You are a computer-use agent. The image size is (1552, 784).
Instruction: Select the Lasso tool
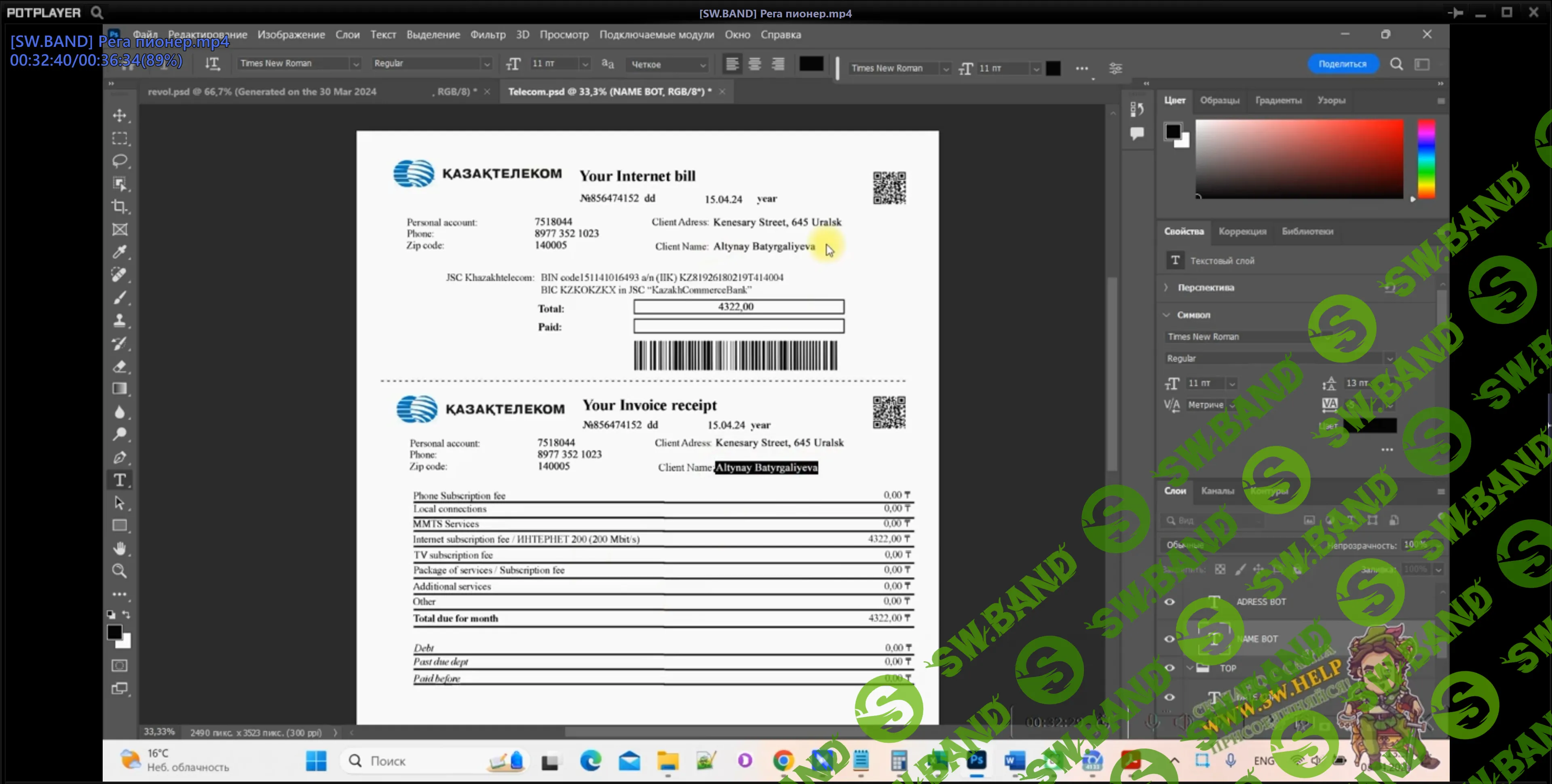tap(119, 161)
